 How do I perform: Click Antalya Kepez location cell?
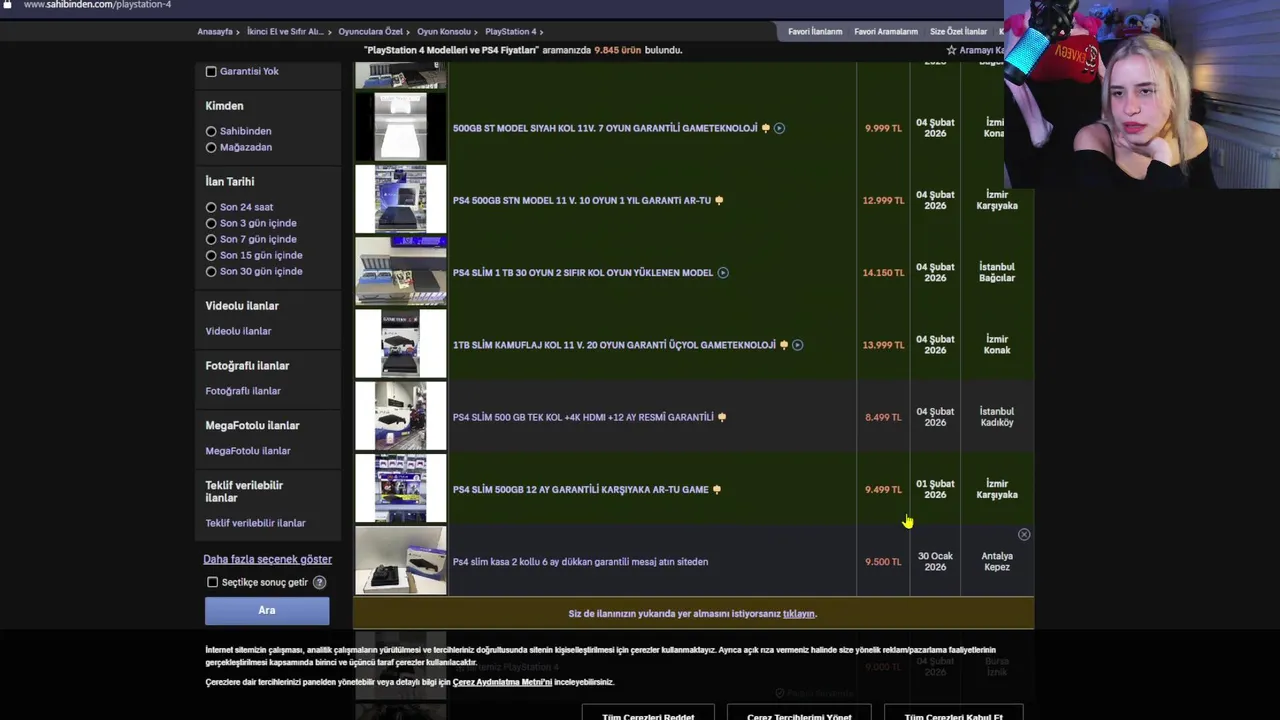[997, 562]
